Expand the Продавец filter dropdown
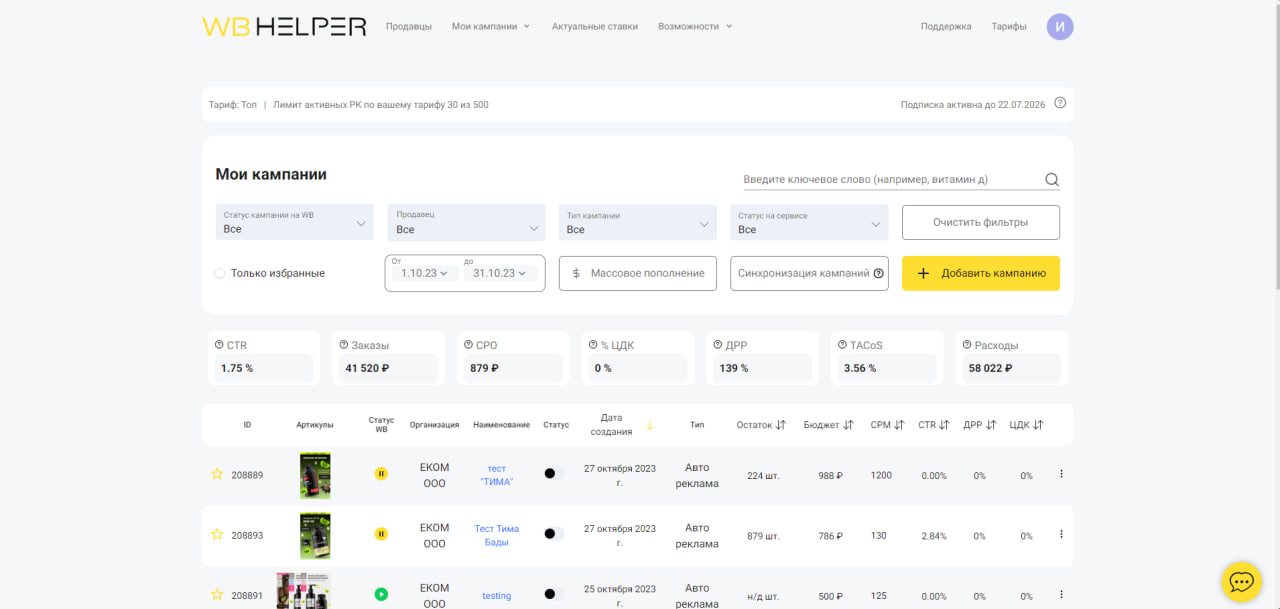Image resolution: width=1280 pixels, height=609 pixels. 466,222
